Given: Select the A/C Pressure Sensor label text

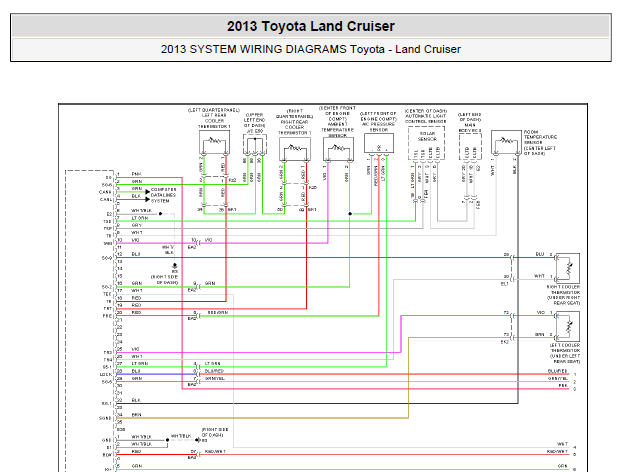Looking at the screenshot, I should (378, 122).
